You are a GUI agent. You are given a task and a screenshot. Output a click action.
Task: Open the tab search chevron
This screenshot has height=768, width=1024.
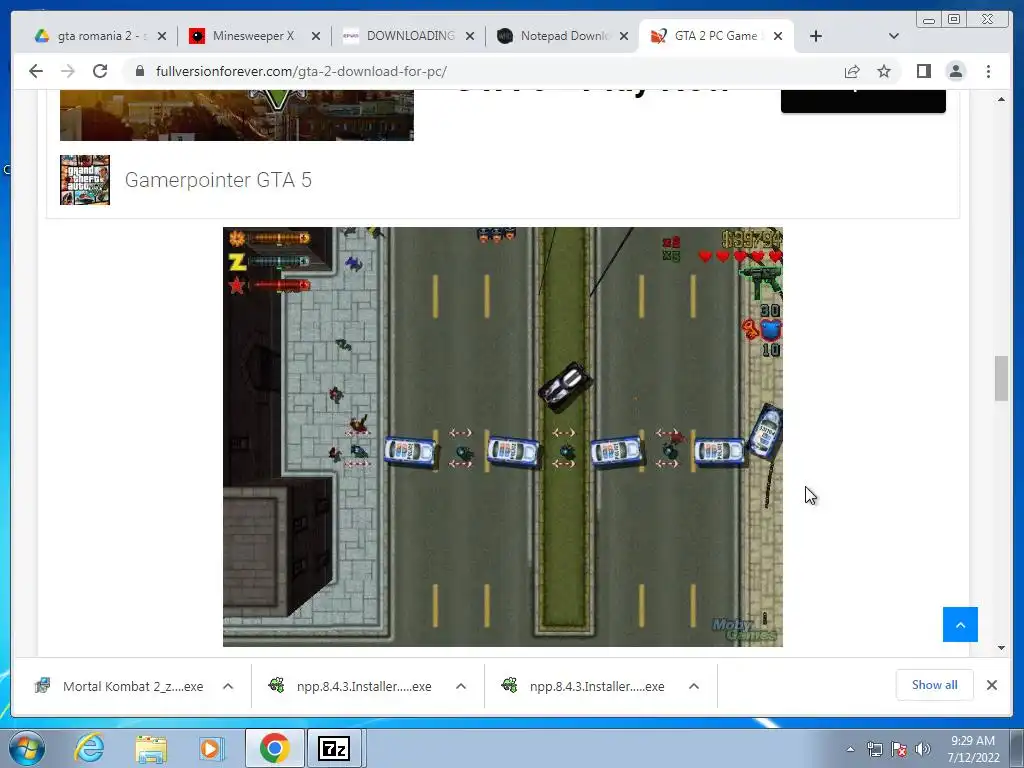tap(894, 36)
